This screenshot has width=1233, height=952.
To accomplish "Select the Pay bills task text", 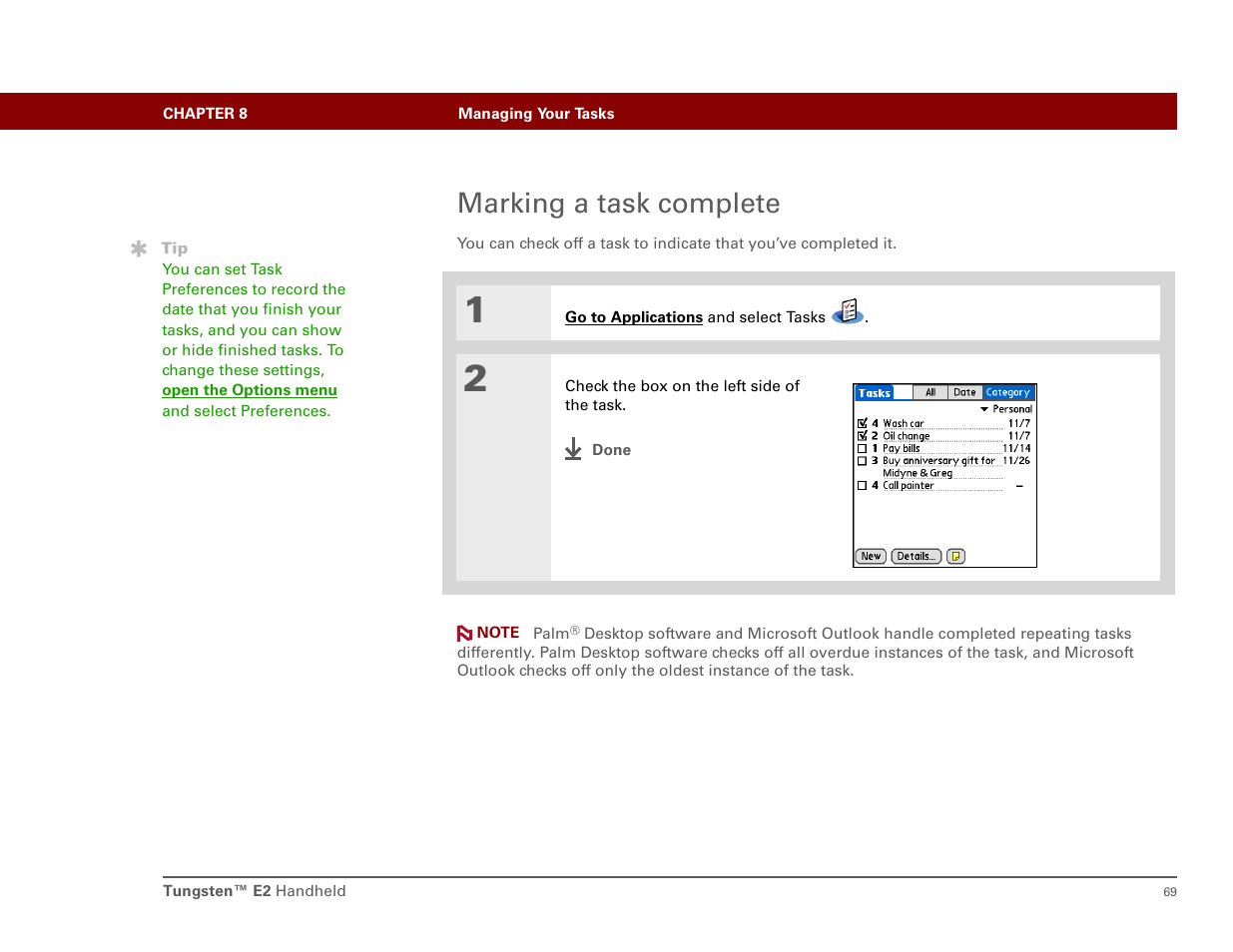I will pyautogui.click(x=902, y=449).
